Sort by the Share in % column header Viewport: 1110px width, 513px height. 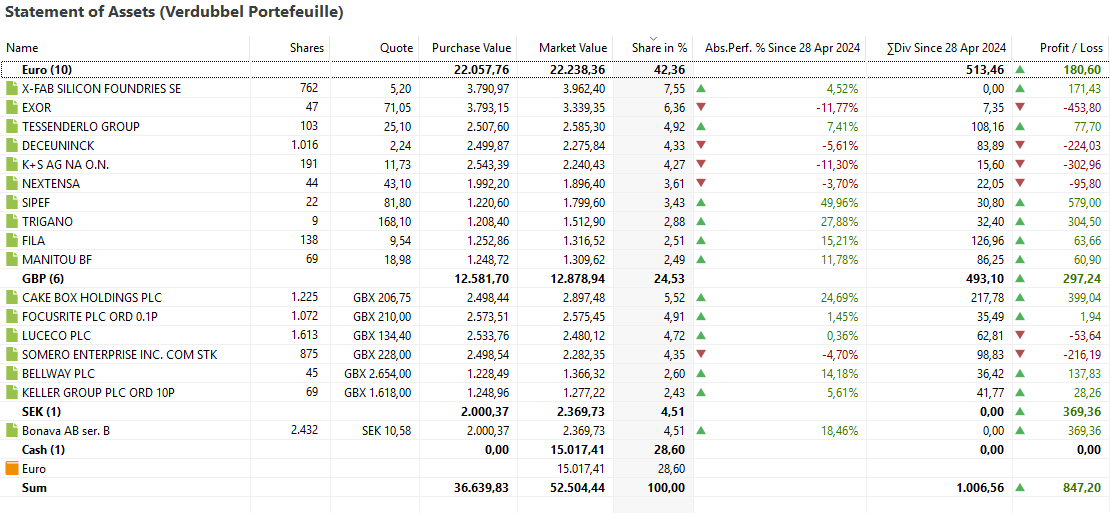[x=653, y=47]
